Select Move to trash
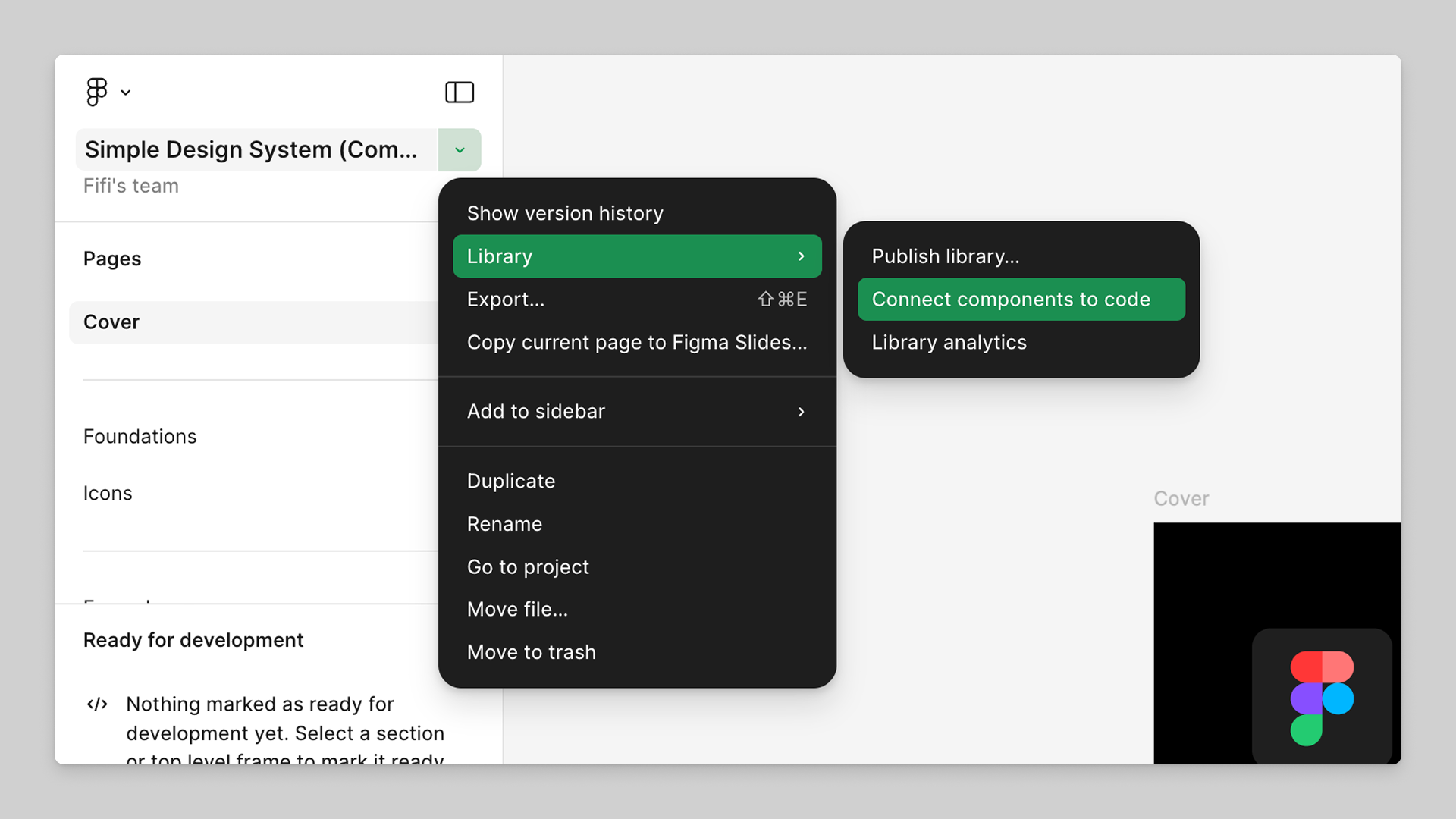 coord(531,652)
